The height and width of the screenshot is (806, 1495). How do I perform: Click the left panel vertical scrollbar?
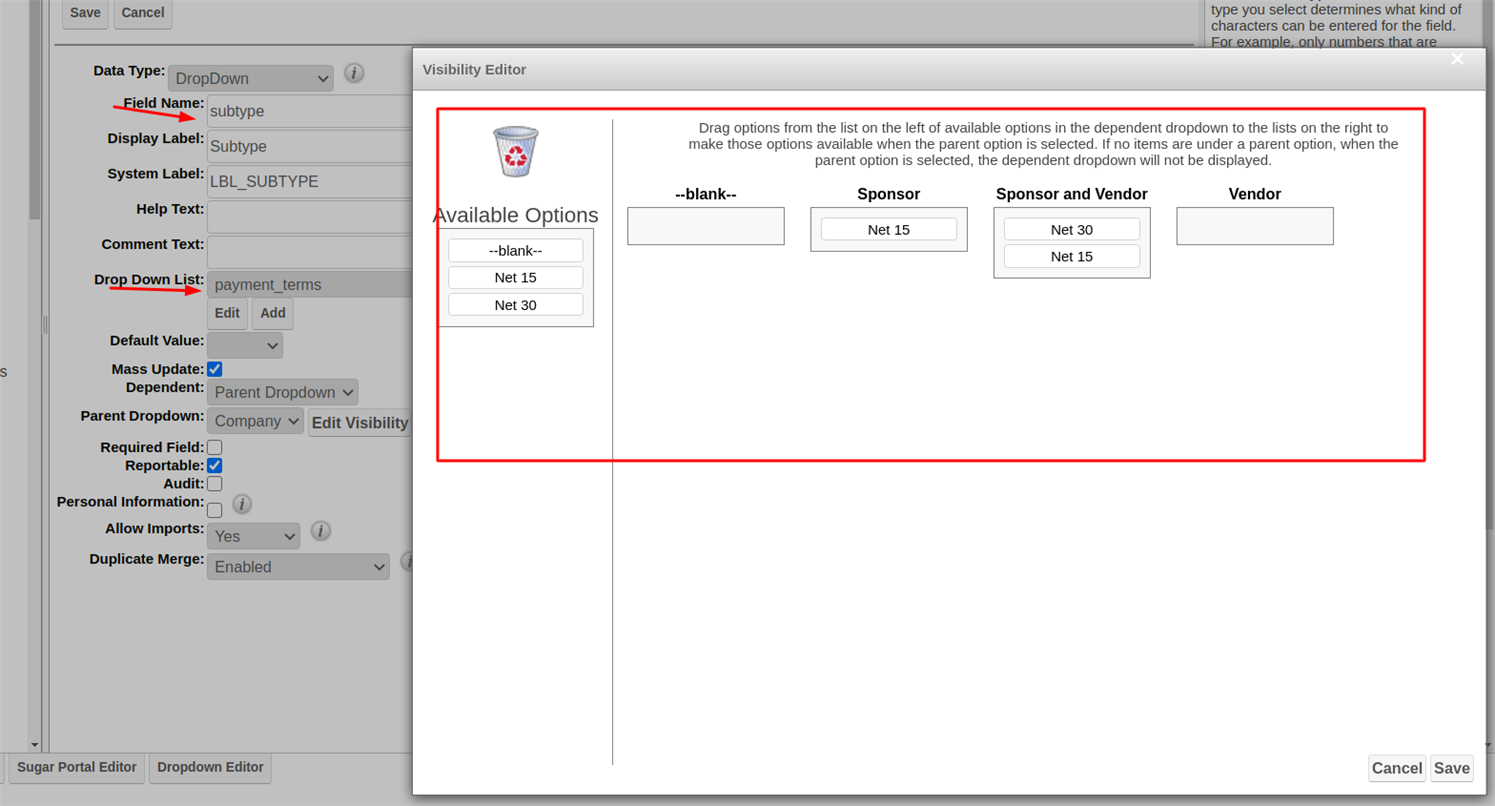pyautogui.click(x=35, y=110)
